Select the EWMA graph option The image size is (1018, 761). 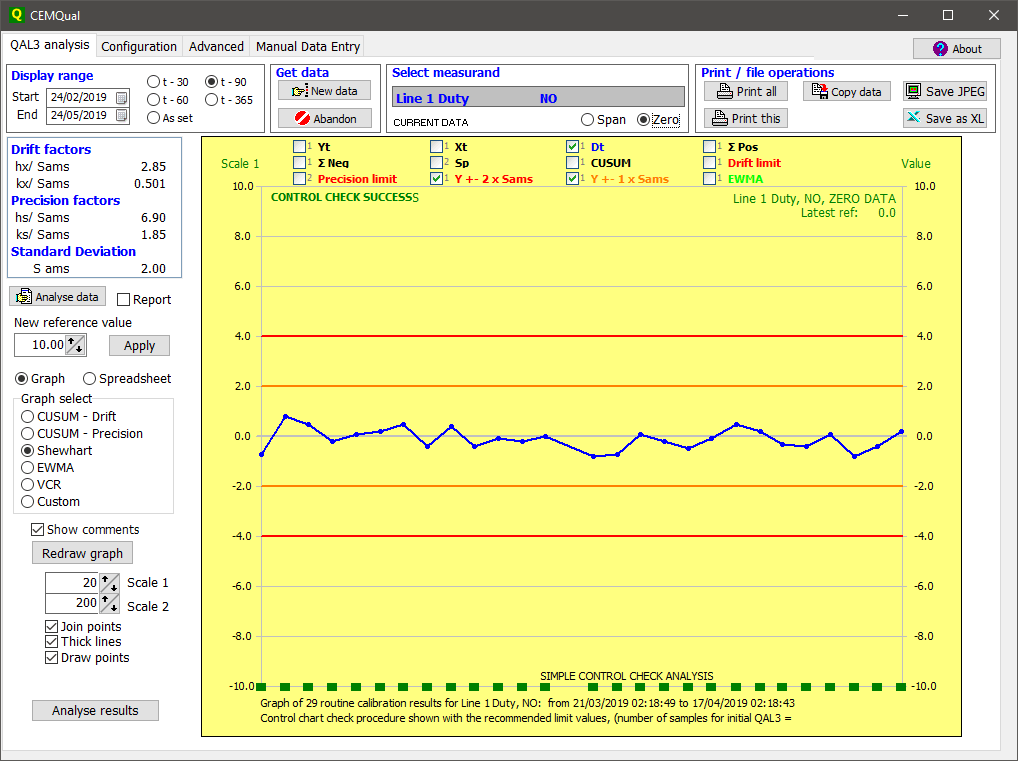[x=29, y=467]
